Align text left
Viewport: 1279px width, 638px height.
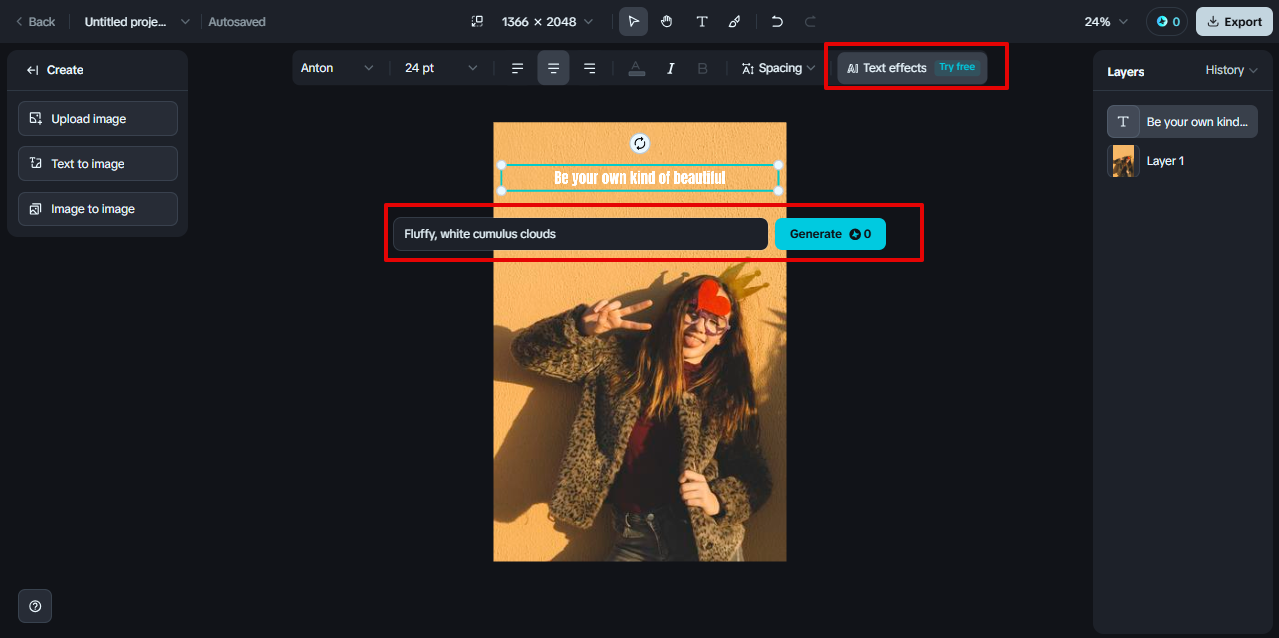tap(517, 68)
